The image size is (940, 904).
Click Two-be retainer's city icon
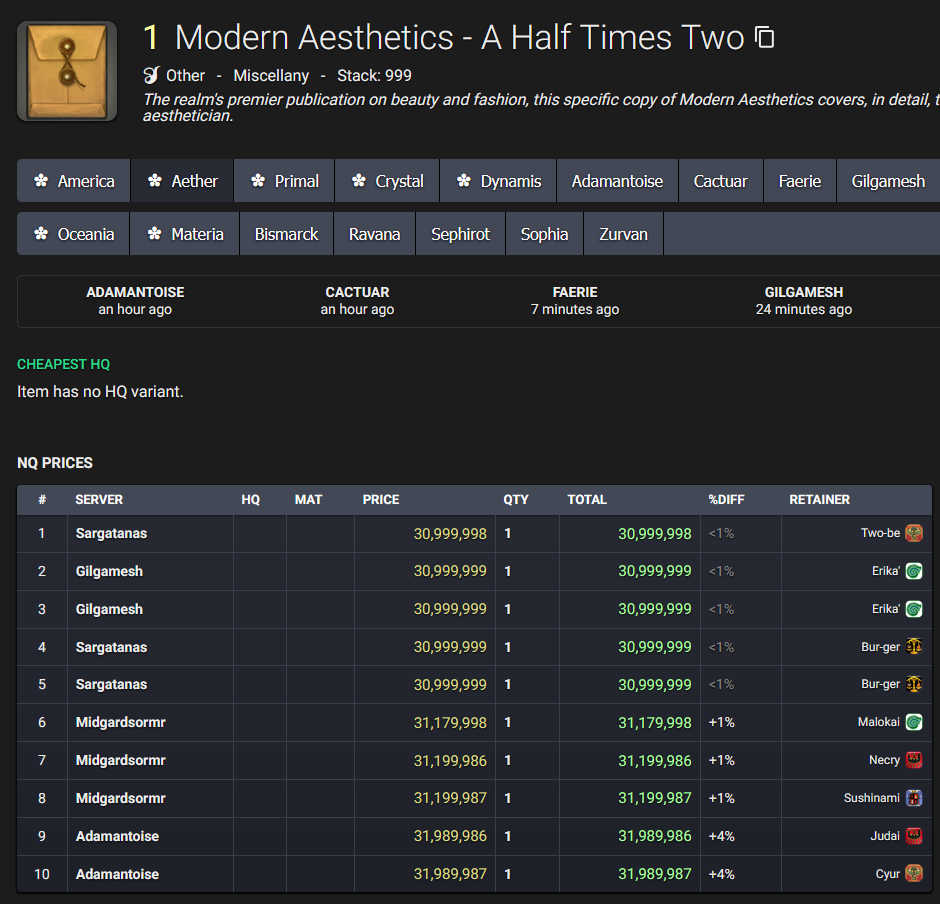[914, 533]
